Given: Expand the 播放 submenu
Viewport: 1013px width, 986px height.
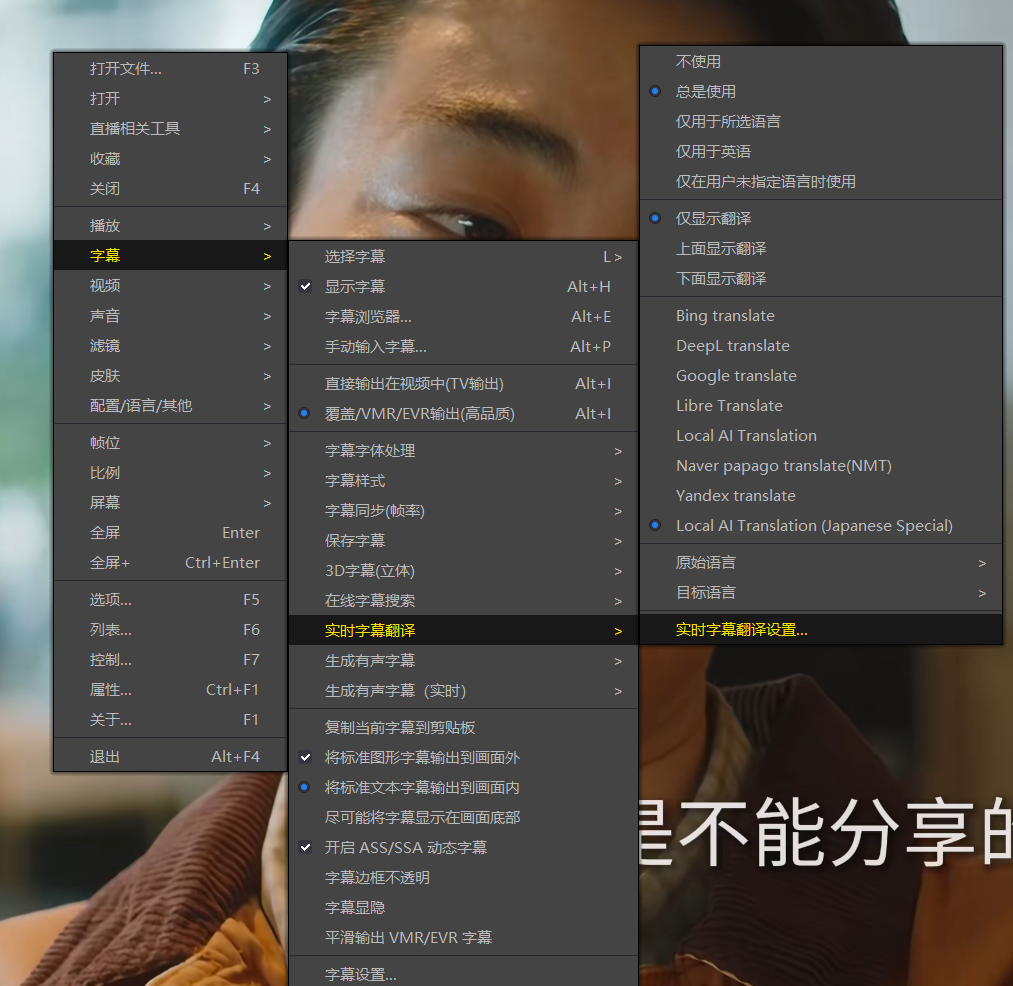Looking at the screenshot, I should coord(171,226).
